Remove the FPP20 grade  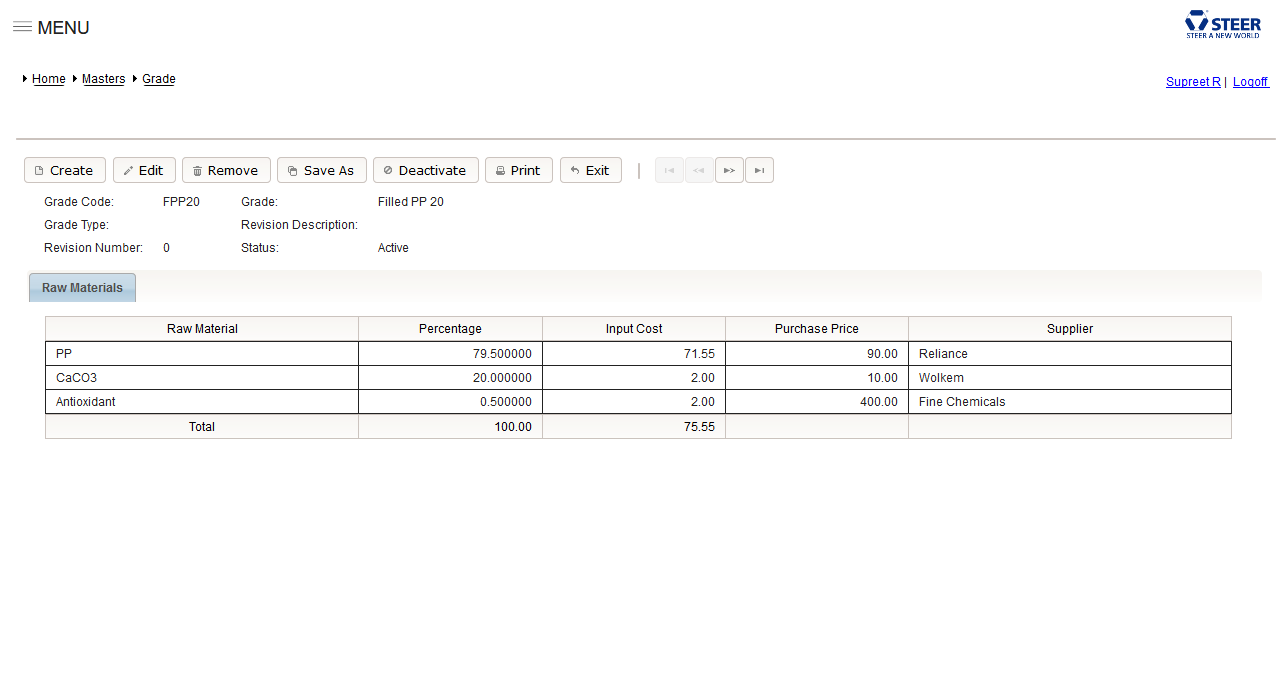(x=226, y=171)
